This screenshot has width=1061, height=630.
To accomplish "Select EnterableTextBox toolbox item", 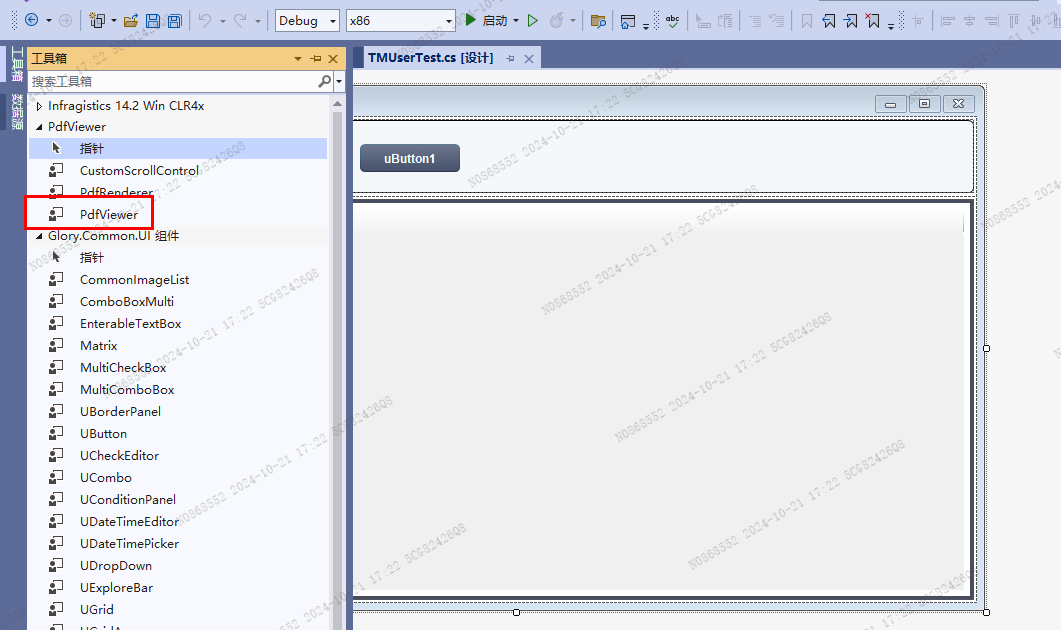I will (178, 323).
